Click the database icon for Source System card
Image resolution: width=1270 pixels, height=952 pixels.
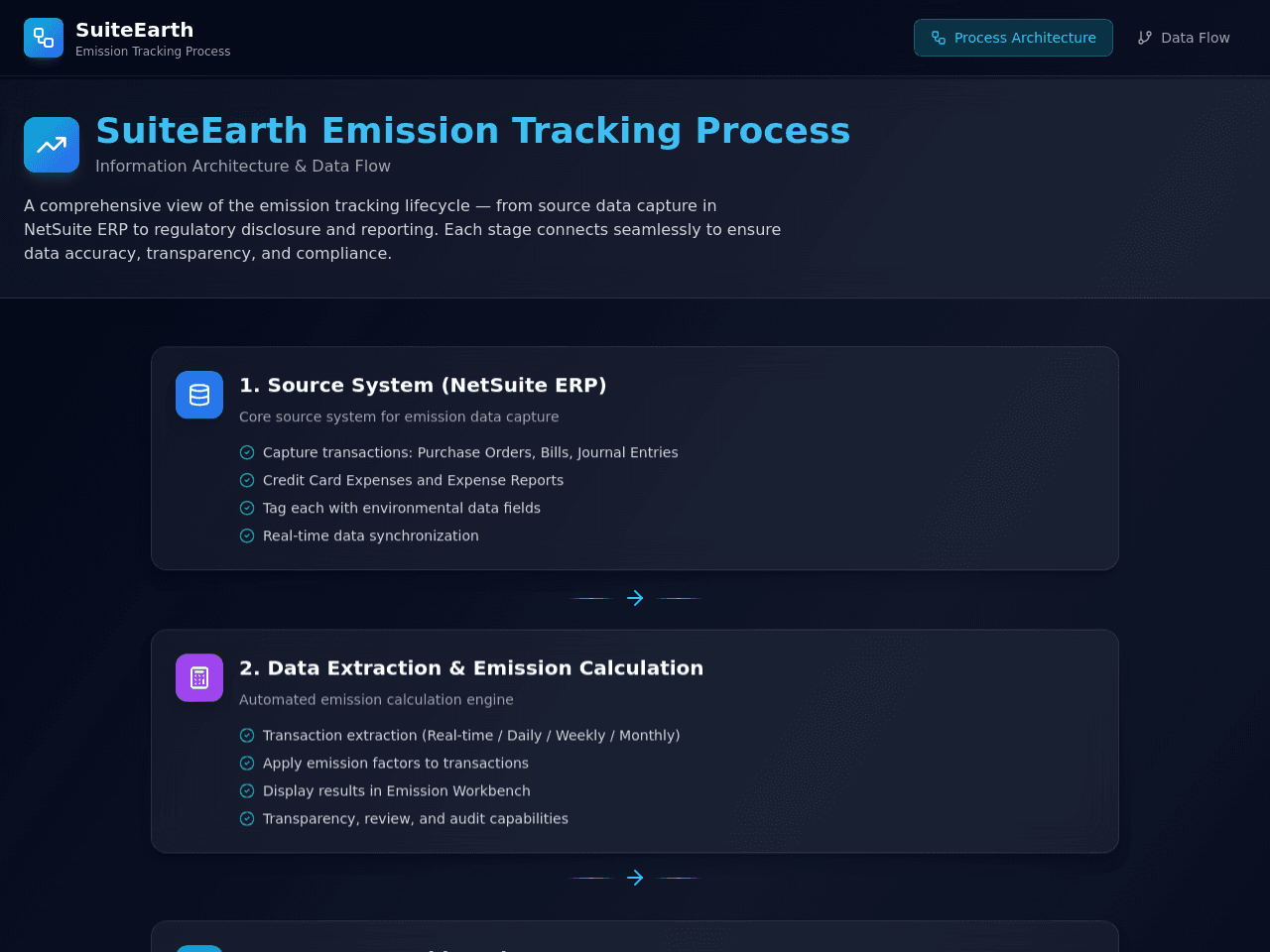coord(199,395)
